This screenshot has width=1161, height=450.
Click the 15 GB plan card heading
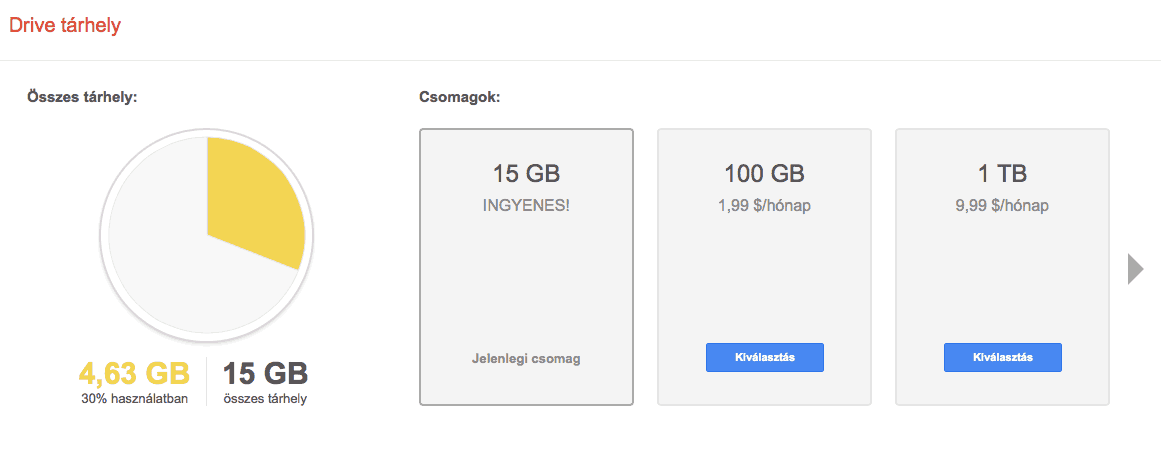[526, 174]
